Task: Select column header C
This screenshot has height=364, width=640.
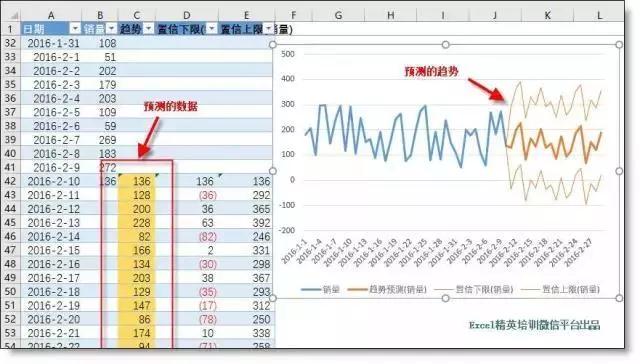Action: tap(136, 16)
